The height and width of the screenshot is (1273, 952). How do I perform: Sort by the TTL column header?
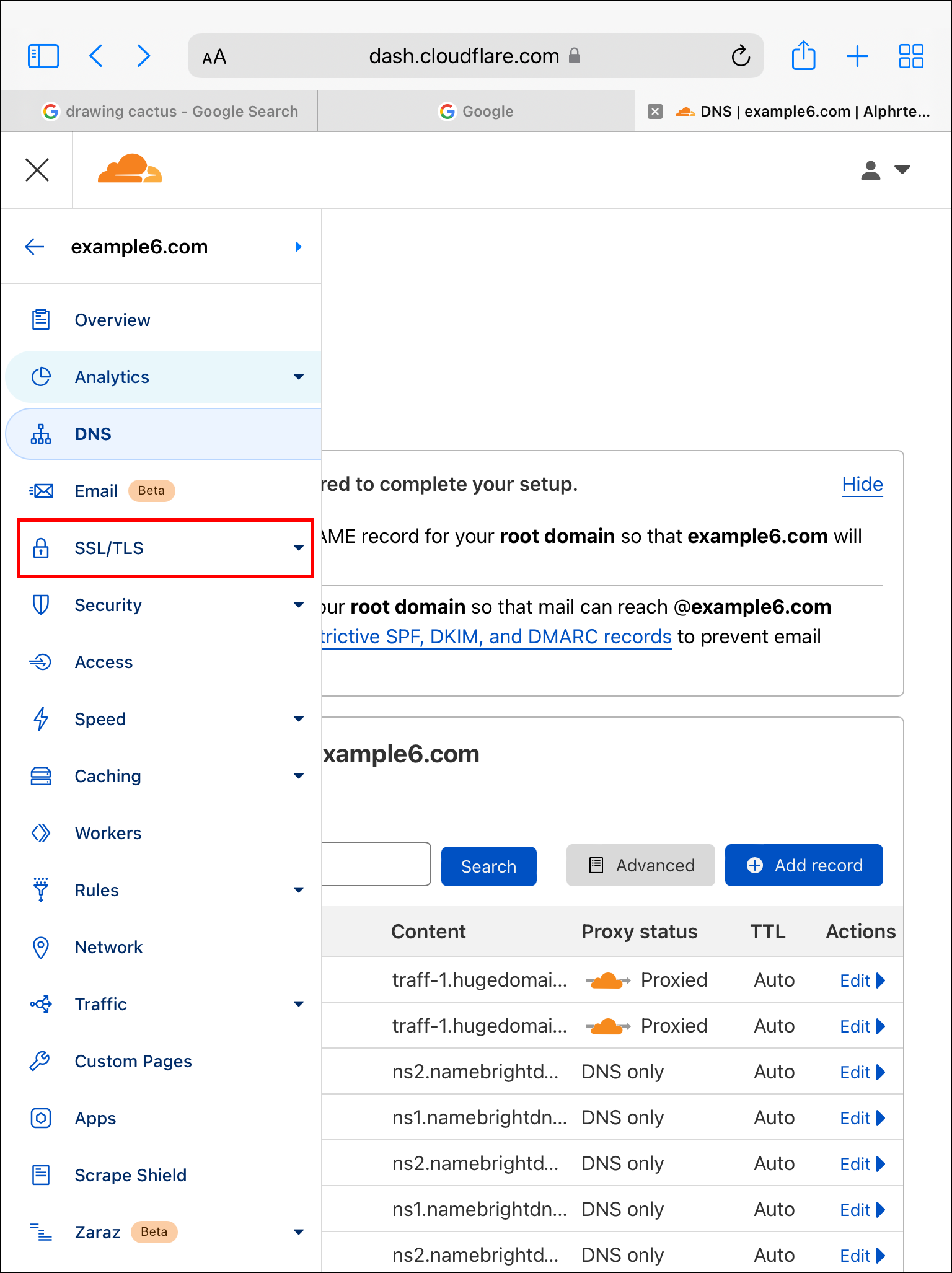coord(768,932)
